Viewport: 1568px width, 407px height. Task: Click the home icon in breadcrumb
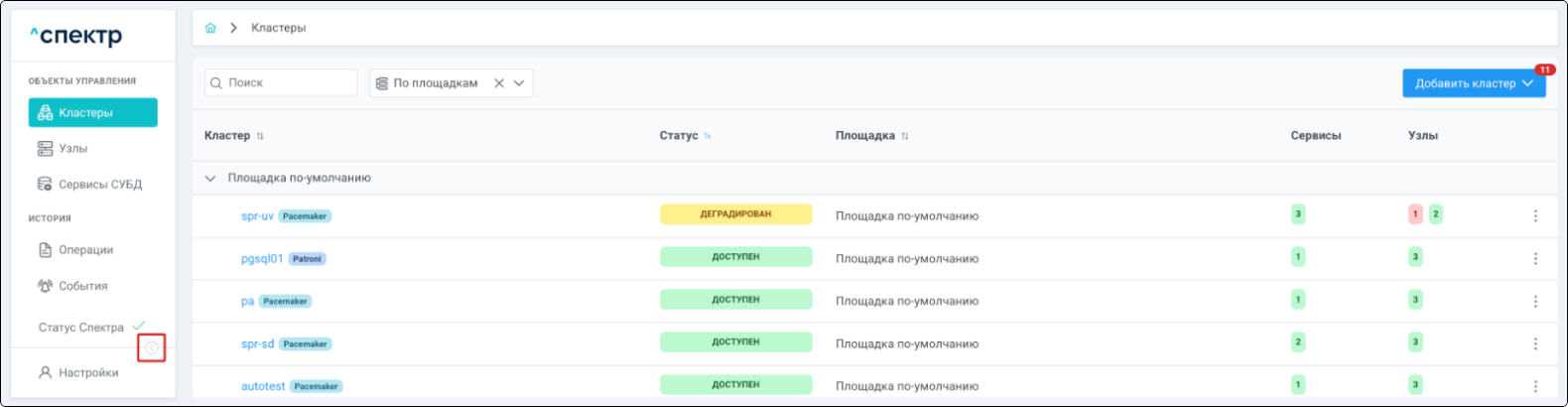pos(210,28)
